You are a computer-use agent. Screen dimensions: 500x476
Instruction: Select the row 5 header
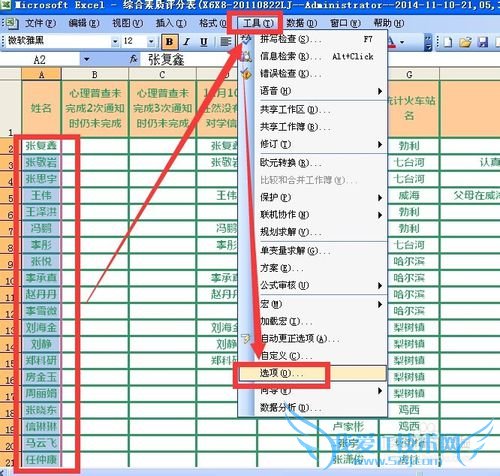pyautogui.click(x=10, y=196)
